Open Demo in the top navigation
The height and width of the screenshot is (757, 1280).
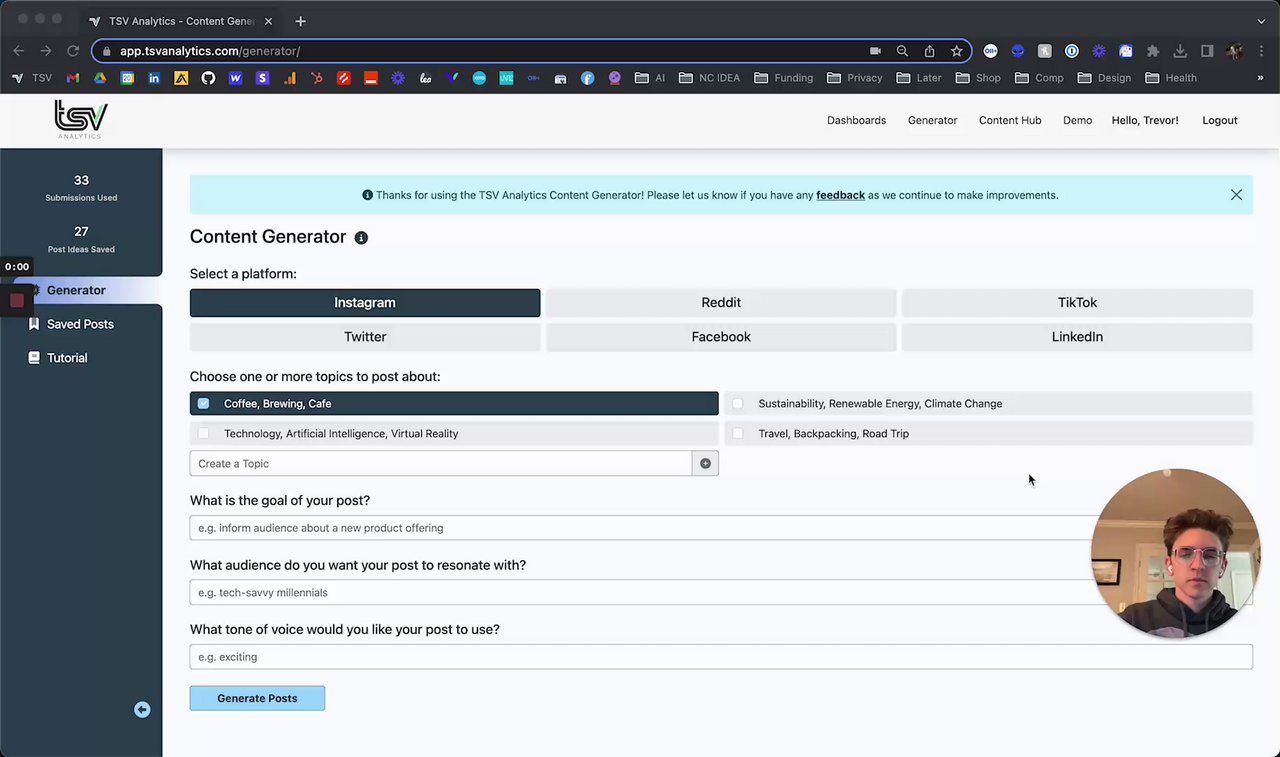1077,120
